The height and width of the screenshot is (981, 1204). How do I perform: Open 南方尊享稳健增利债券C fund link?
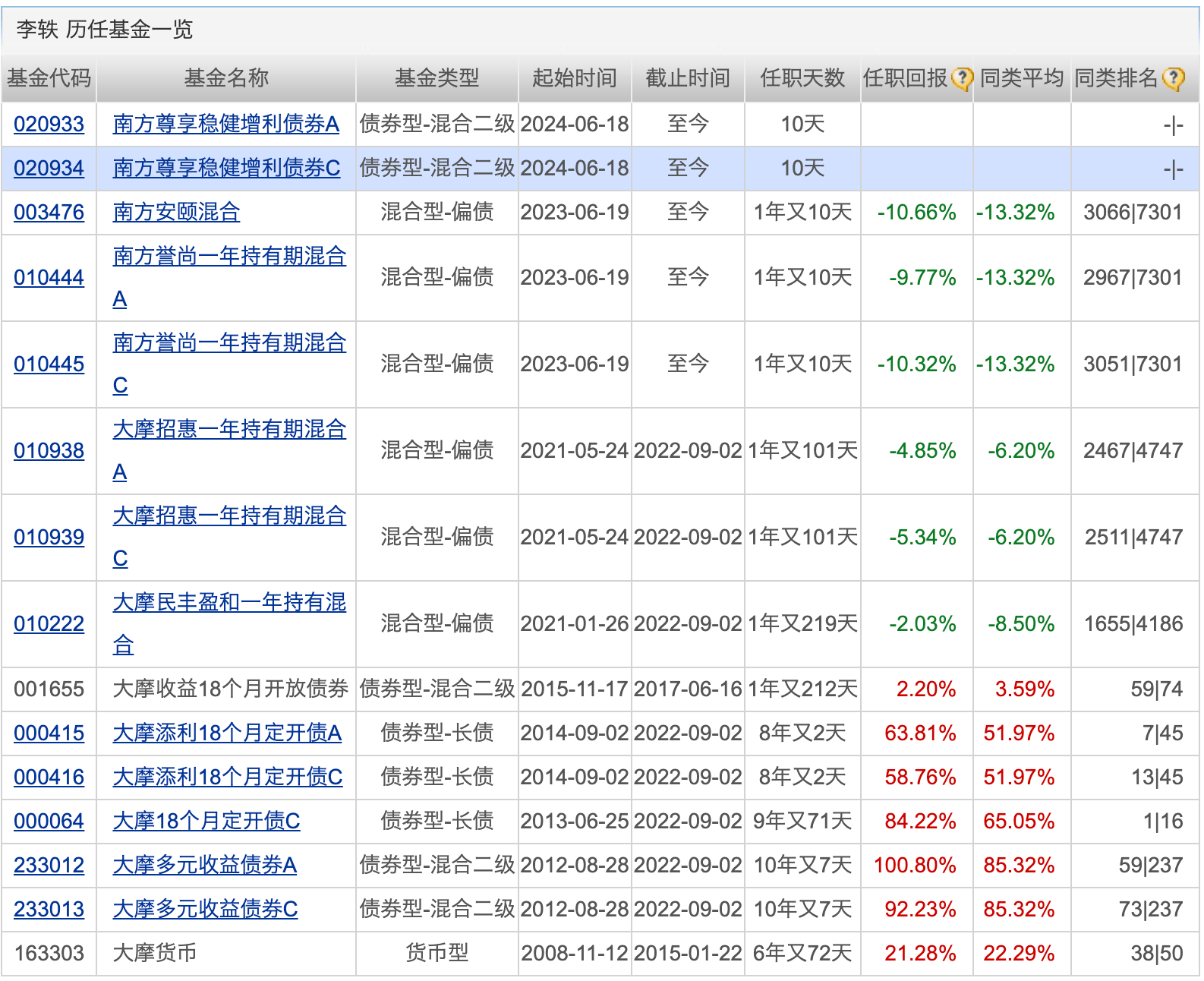(226, 169)
